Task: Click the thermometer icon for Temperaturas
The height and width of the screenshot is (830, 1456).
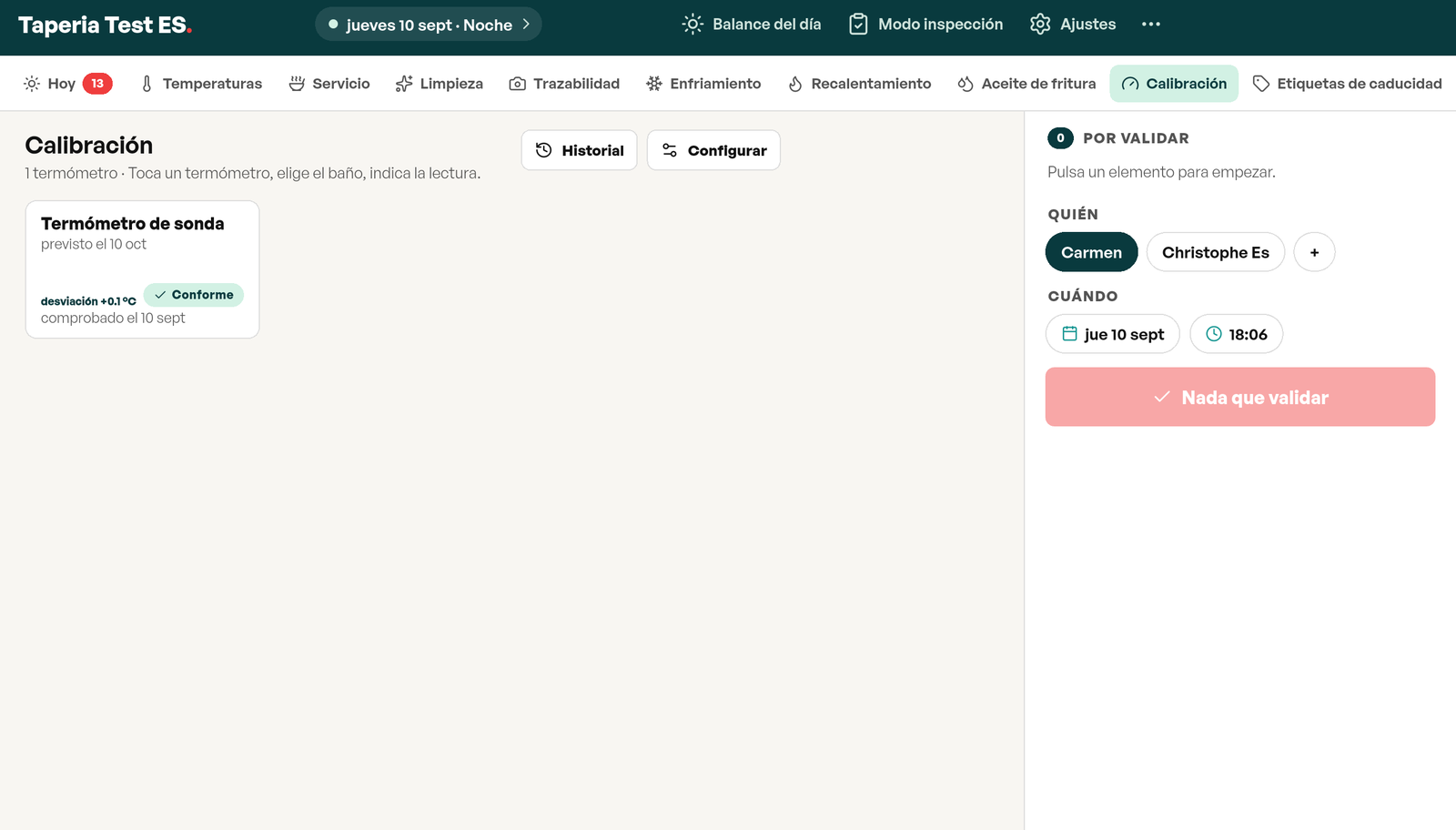Action: [x=147, y=84]
